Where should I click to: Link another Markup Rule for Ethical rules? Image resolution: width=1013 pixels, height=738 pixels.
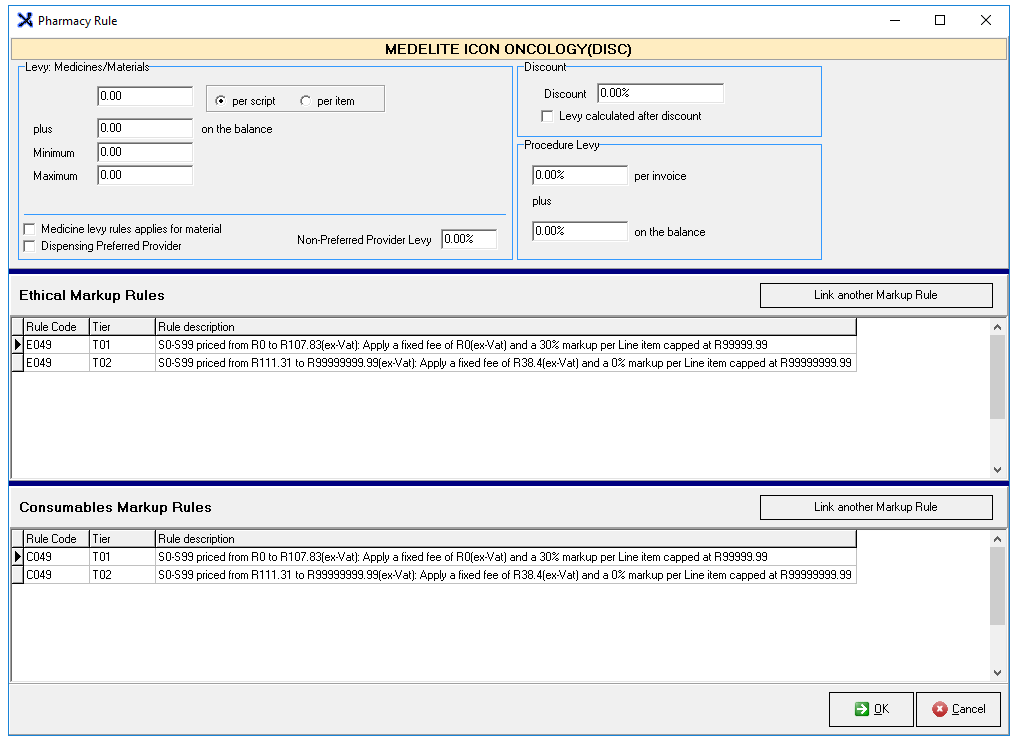click(875, 295)
